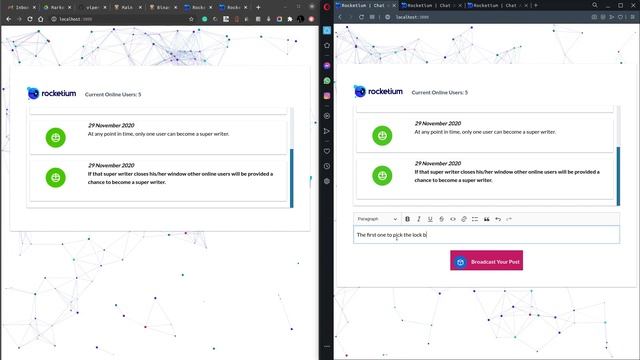Select the second Rocketium Chat tab in Opera
This screenshot has height=360, width=640.
tap(432, 5)
